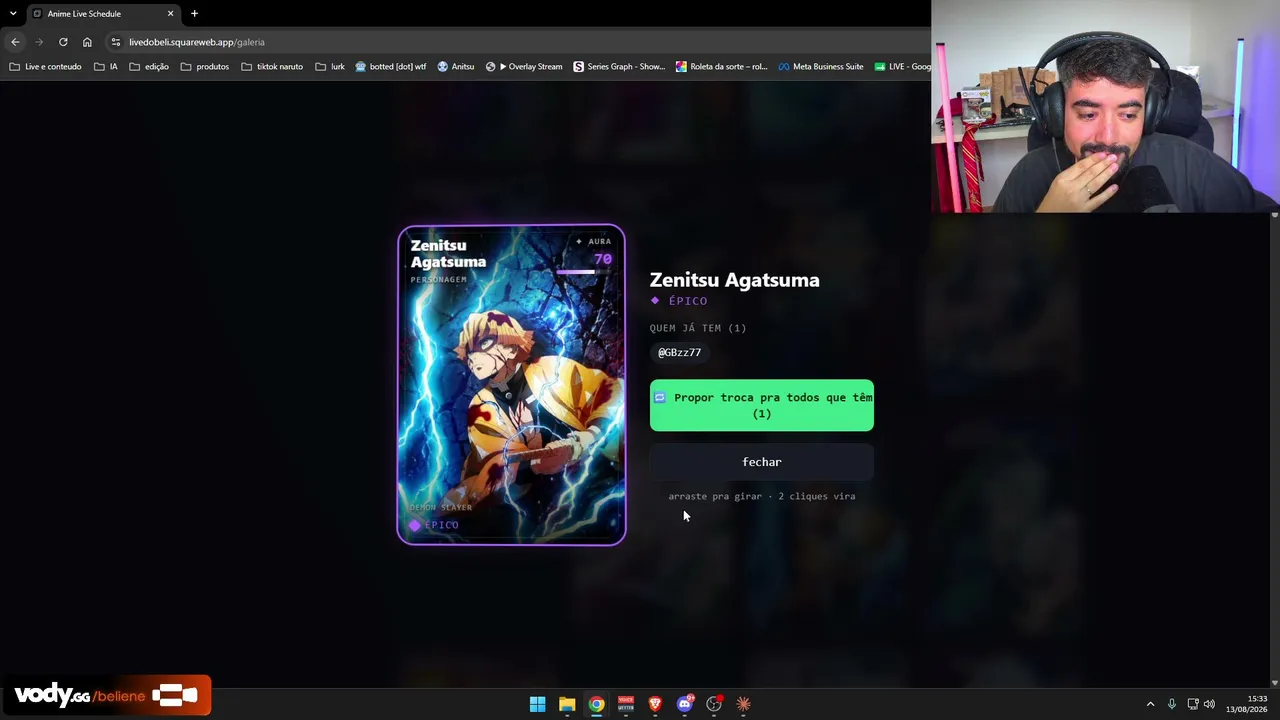
Task: Open the Windows Start menu
Action: coord(538,704)
